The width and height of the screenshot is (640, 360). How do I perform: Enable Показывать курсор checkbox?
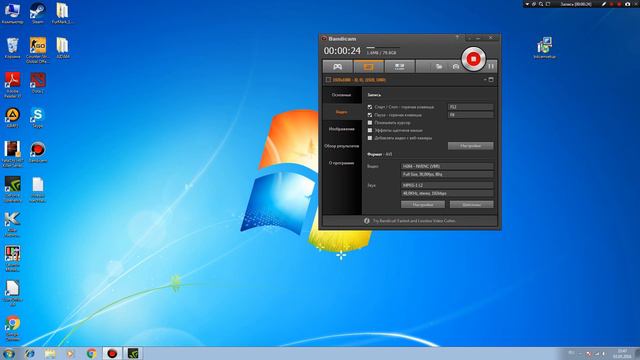tap(370, 122)
